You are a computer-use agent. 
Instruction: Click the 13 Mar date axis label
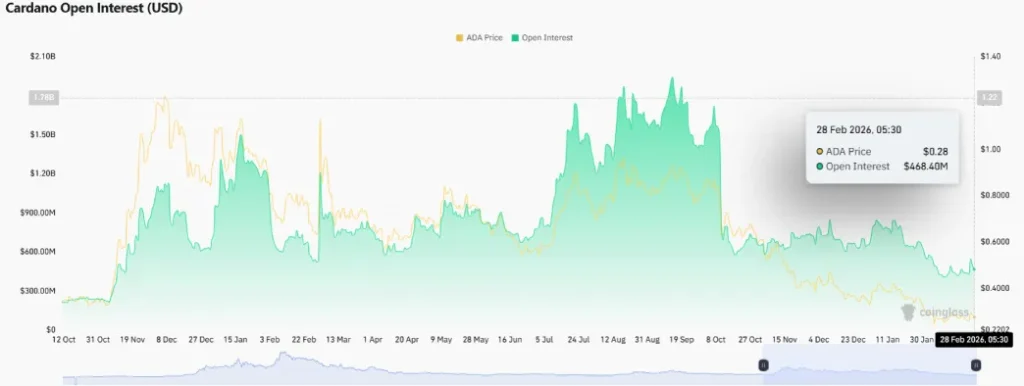point(338,340)
